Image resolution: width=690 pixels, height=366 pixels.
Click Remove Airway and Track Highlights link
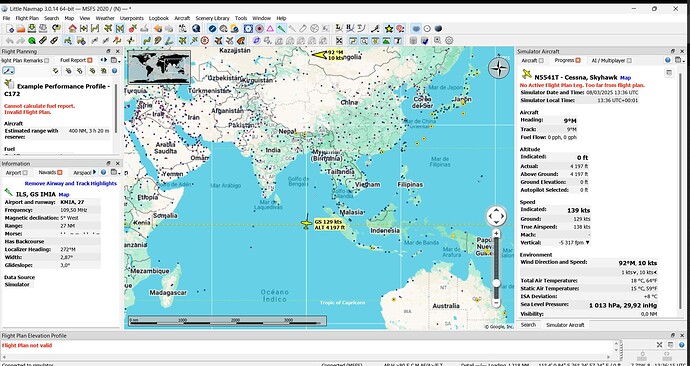point(71,183)
